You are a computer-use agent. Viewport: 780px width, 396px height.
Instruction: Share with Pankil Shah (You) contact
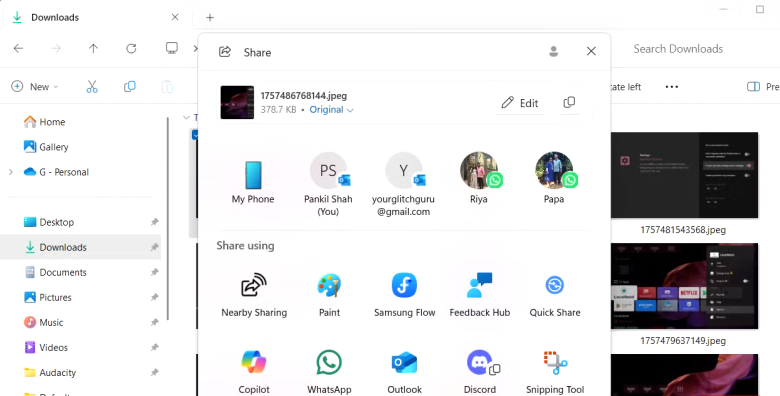[x=328, y=184]
